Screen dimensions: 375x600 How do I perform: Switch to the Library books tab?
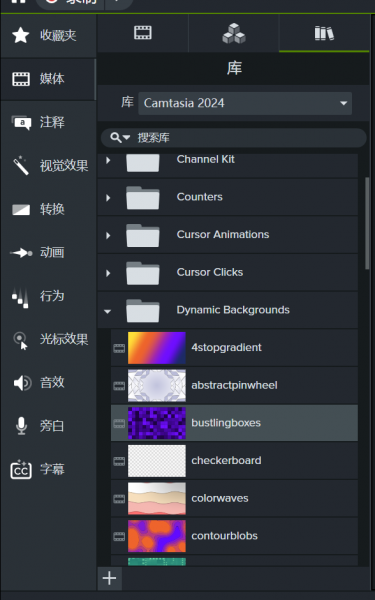pos(324,33)
